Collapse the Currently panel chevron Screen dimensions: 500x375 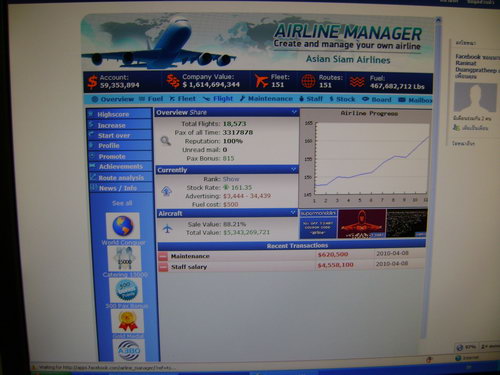point(293,169)
